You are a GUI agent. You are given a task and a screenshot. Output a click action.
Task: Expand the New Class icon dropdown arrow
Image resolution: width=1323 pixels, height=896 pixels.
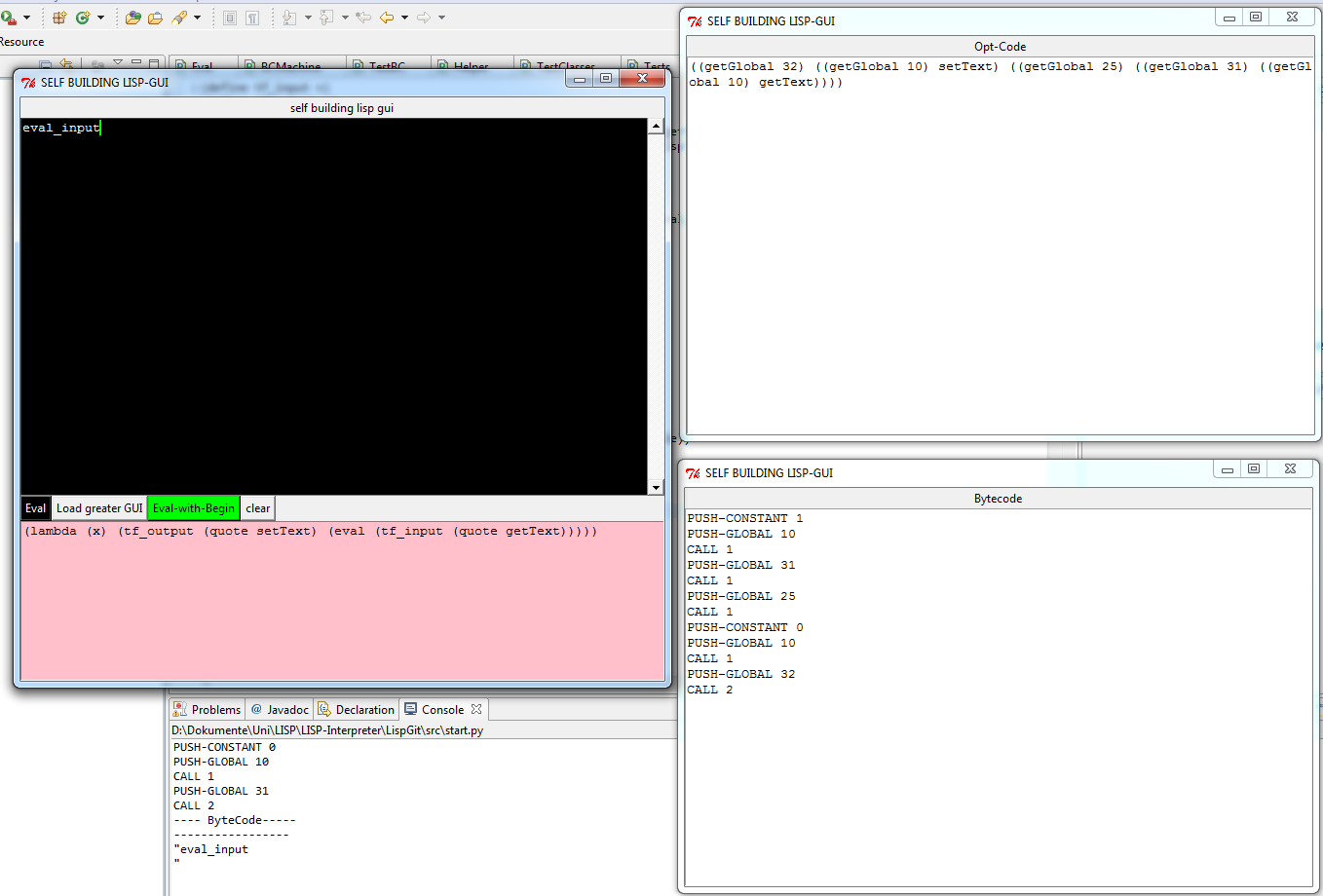pos(100,18)
